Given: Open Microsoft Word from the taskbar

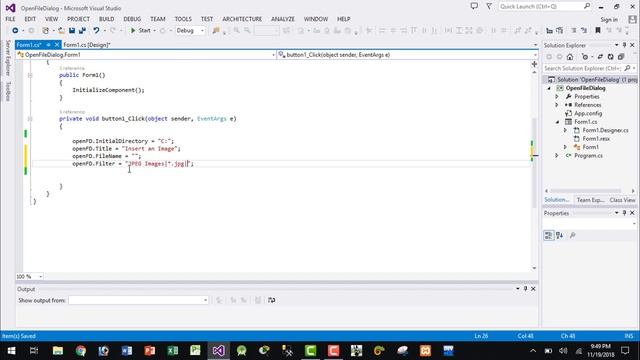Looking at the screenshot, I should tap(127, 351).
